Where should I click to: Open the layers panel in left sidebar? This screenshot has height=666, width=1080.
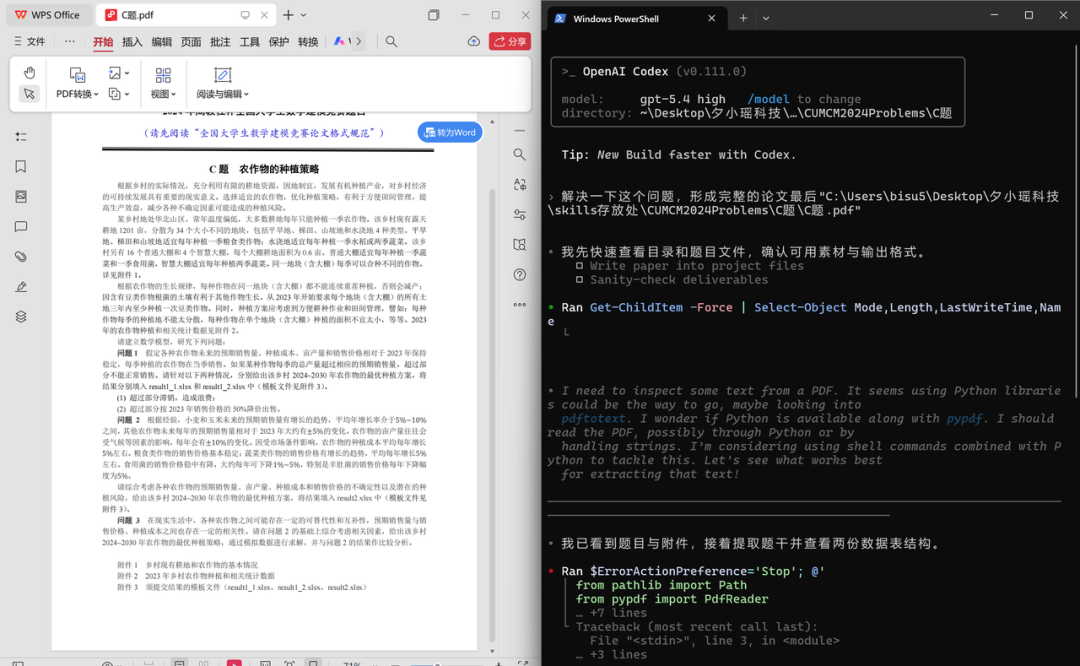tap(21, 317)
